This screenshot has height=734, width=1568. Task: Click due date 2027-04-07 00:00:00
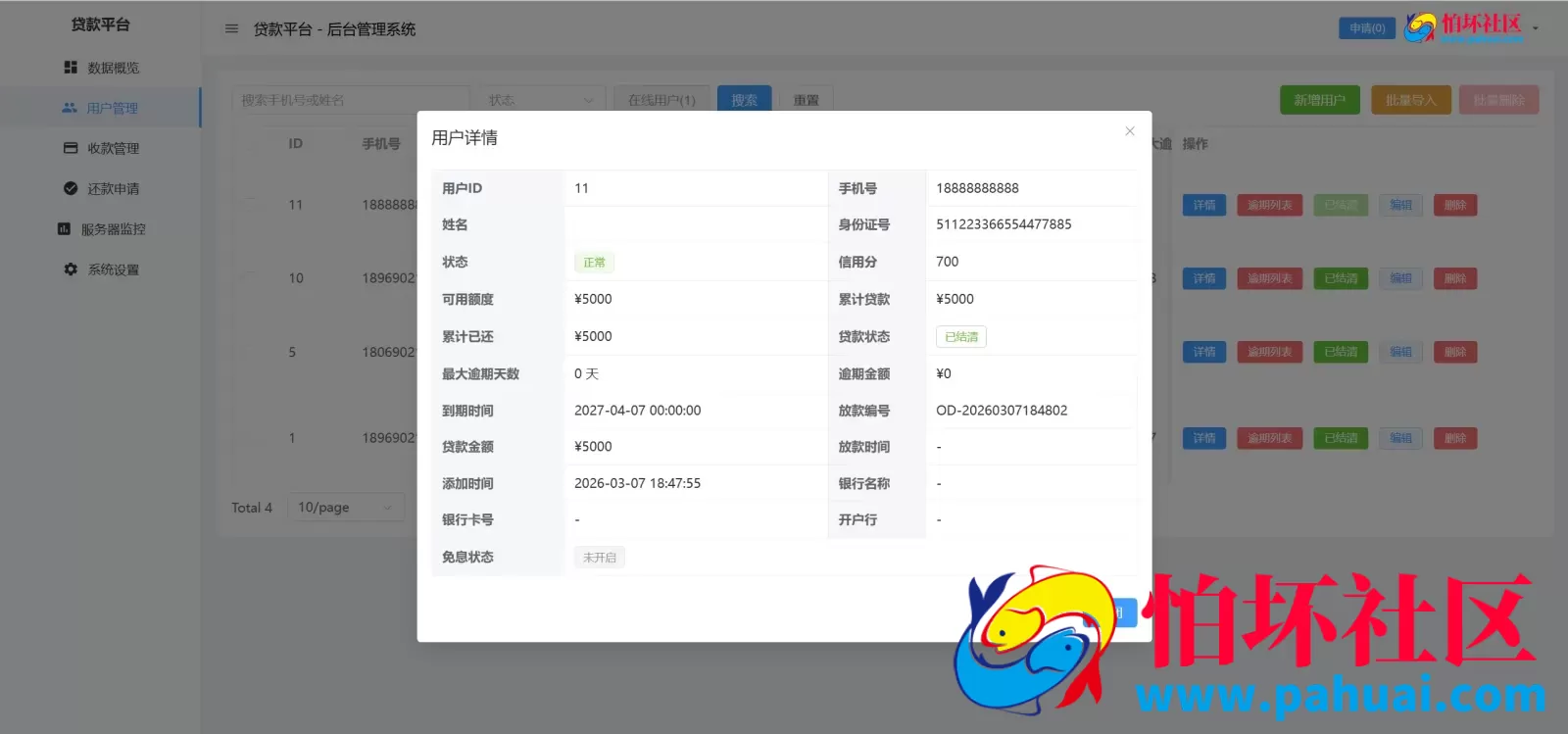click(x=638, y=411)
